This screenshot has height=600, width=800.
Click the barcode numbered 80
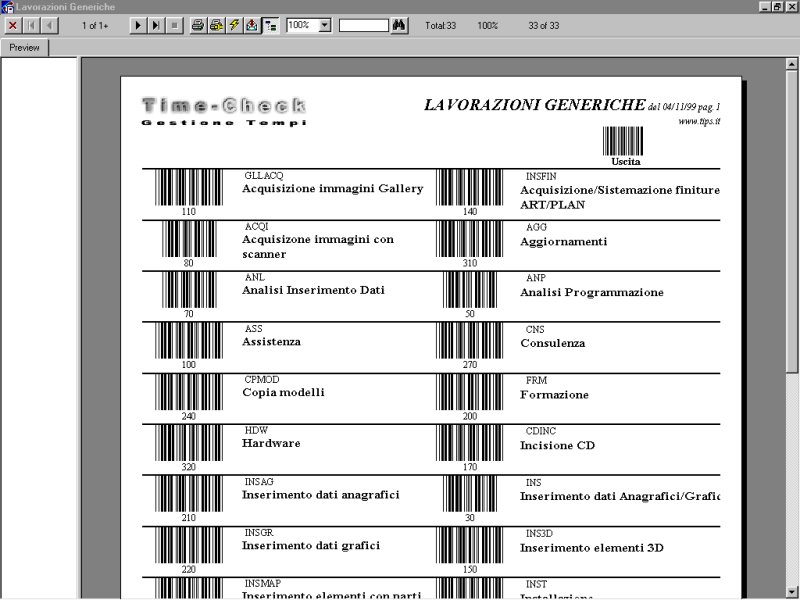click(x=189, y=239)
